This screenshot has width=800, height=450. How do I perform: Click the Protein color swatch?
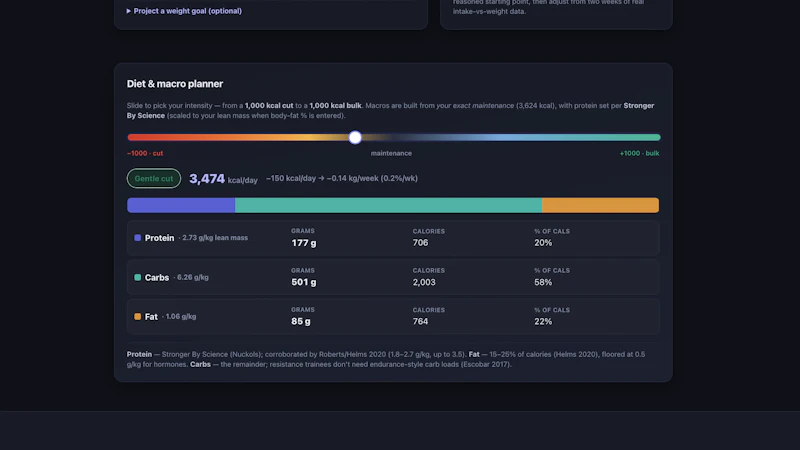pyautogui.click(x=137, y=238)
